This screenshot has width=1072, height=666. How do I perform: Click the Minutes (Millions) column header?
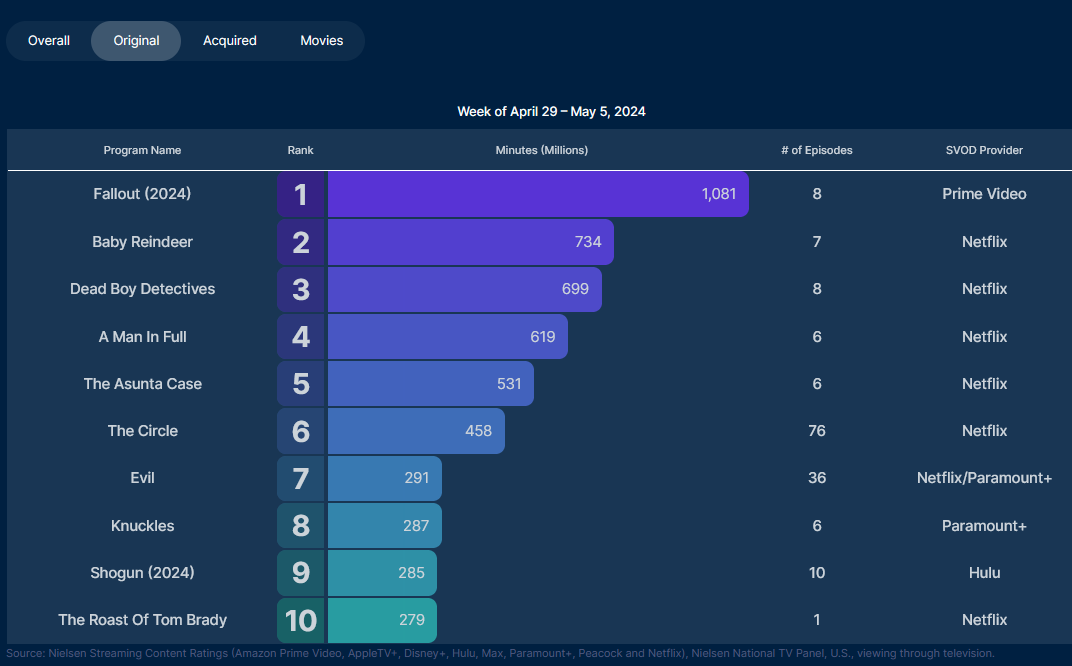click(542, 150)
